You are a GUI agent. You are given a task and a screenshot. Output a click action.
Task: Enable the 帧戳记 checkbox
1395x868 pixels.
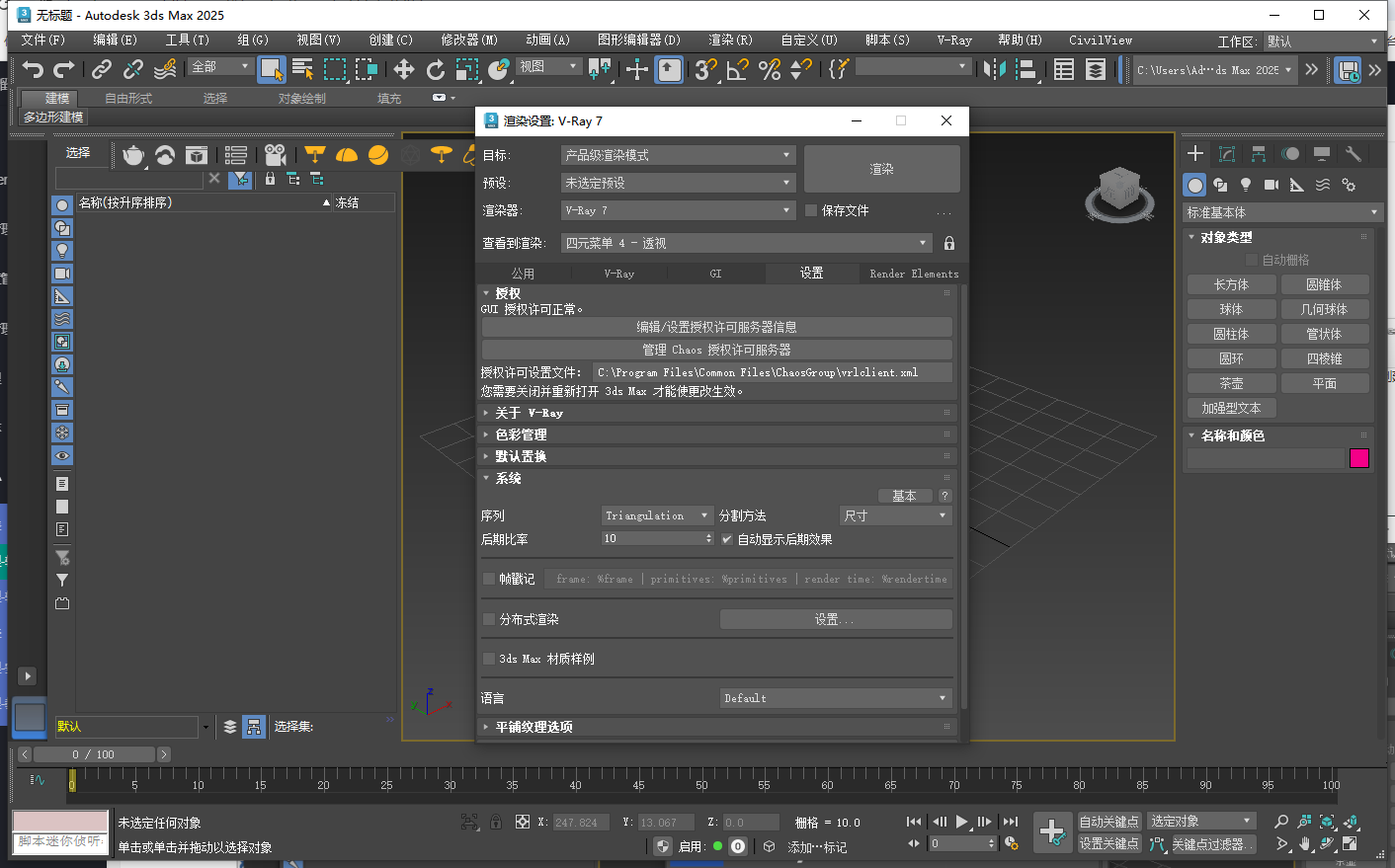pyautogui.click(x=488, y=578)
